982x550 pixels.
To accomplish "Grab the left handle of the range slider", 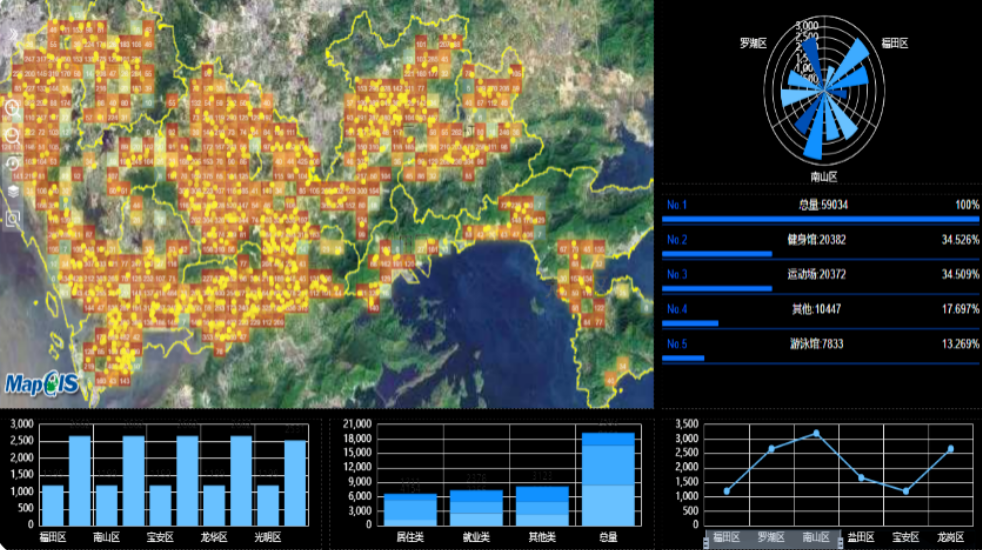I will coord(706,542).
